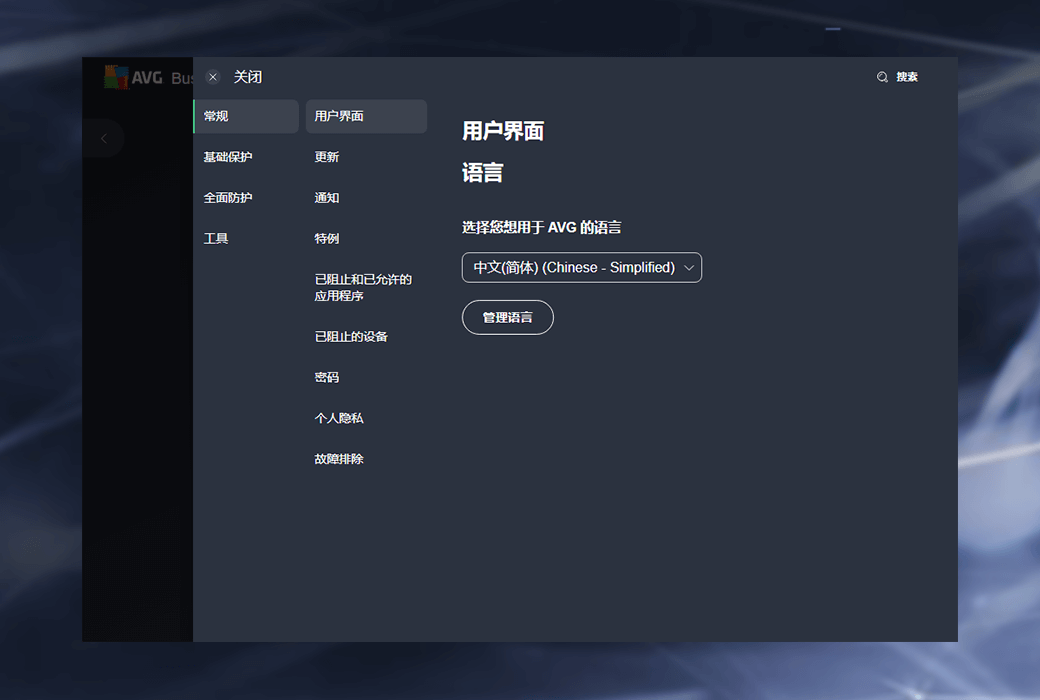Image resolution: width=1040 pixels, height=700 pixels.
Task: Show the 已阻止的设备 page
Action: pyautogui.click(x=351, y=337)
